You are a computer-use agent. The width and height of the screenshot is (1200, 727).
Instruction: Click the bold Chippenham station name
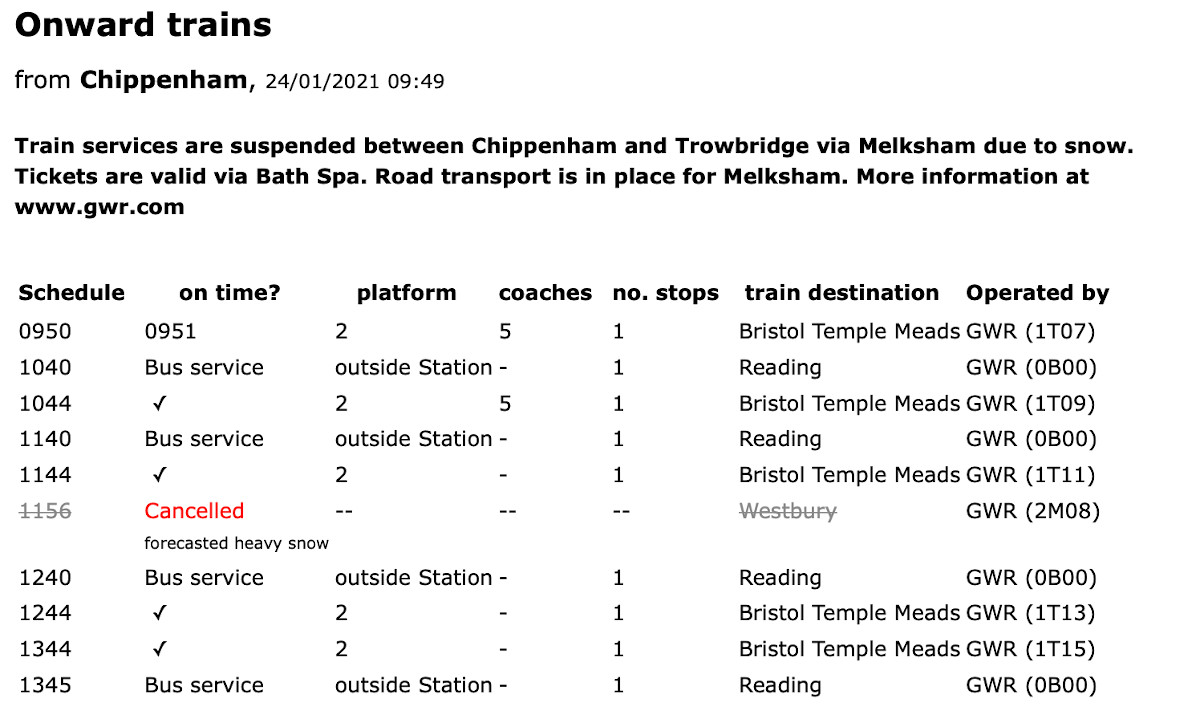(163, 80)
